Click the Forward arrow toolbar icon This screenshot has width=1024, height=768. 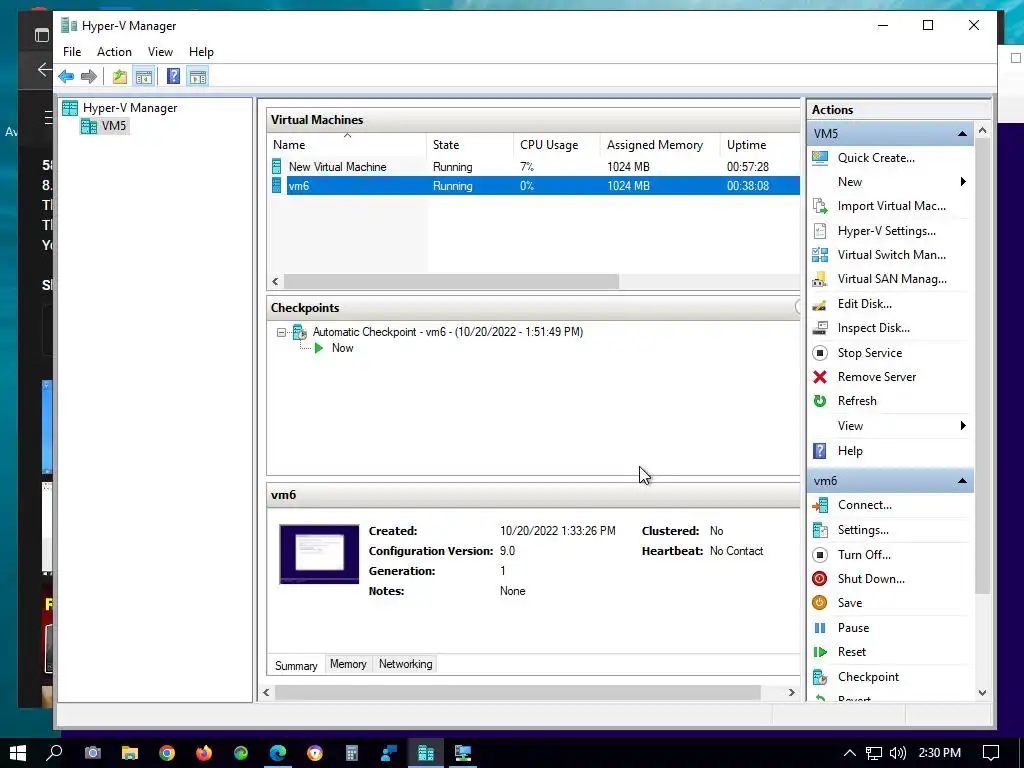[89, 76]
